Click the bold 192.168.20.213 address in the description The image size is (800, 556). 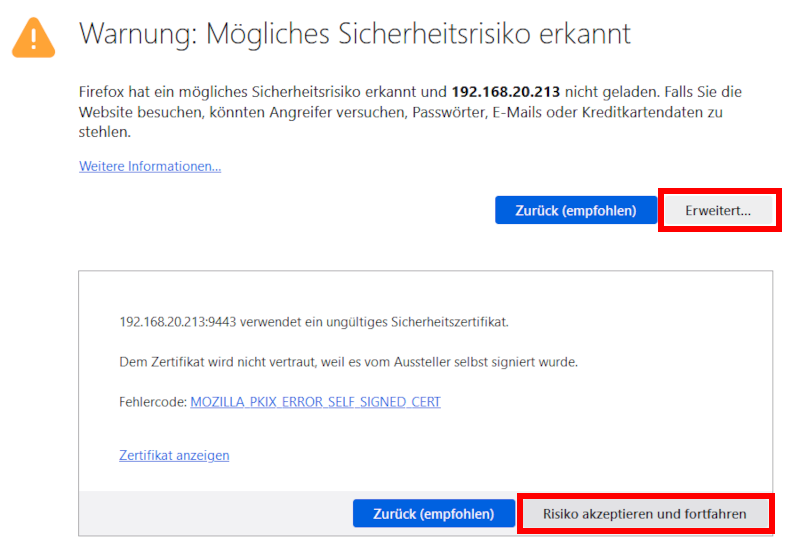(509, 92)
